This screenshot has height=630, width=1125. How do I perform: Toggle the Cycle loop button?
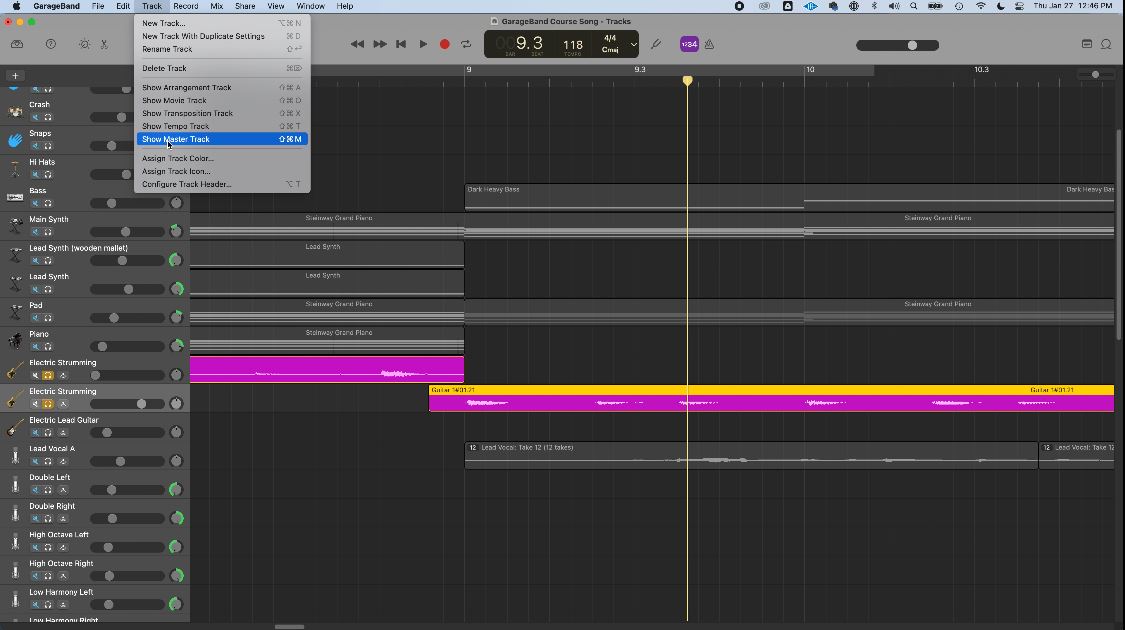pyautogui.click(x=466, y=44)
